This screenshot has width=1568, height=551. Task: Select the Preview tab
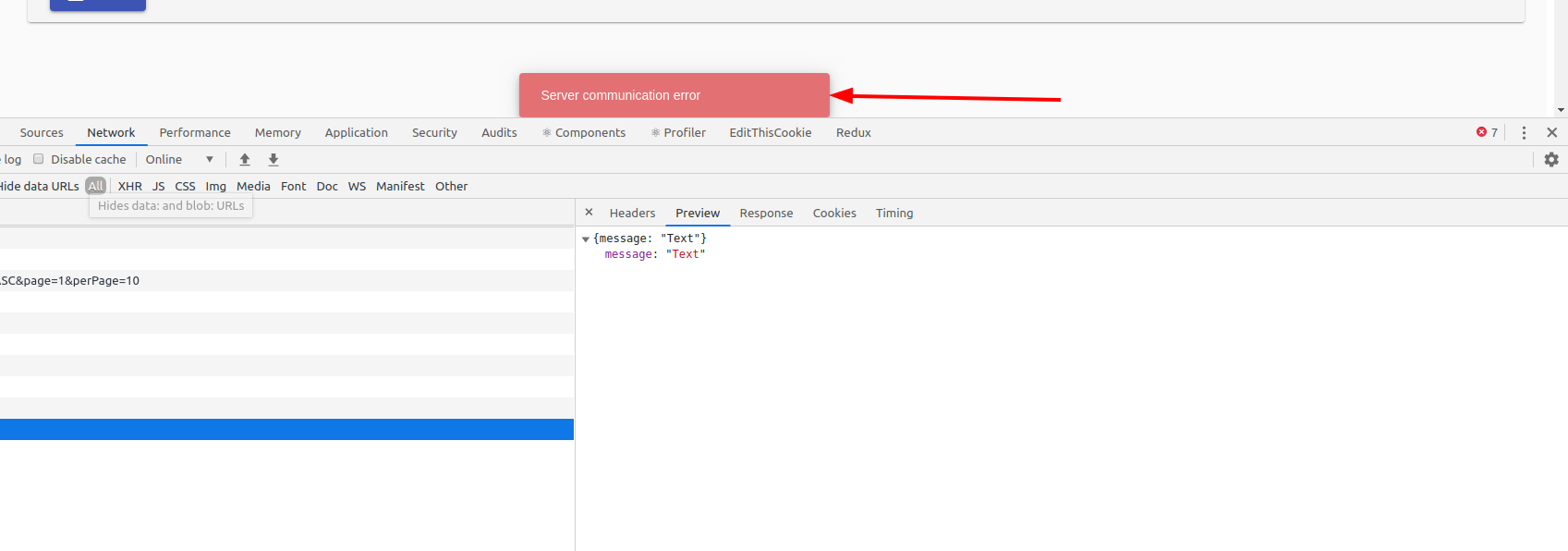click(x=698, y=213)
